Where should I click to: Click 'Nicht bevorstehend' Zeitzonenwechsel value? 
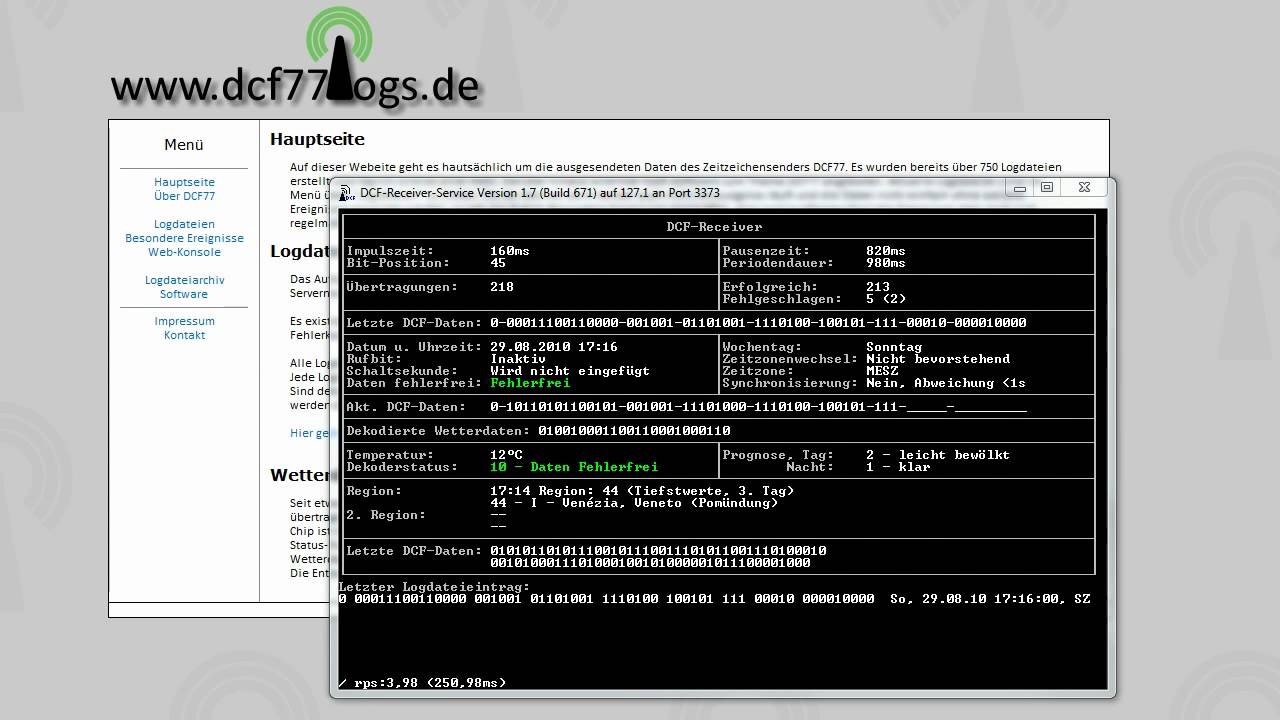click(938, 359)
